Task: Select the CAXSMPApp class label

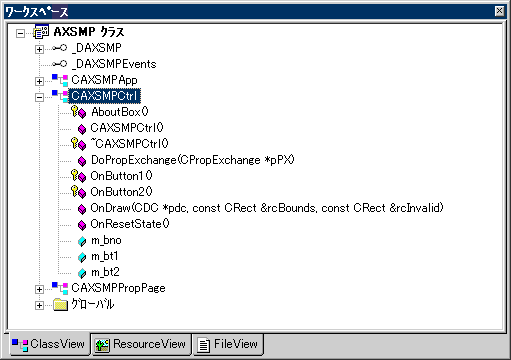Action: tap(104, 80)
